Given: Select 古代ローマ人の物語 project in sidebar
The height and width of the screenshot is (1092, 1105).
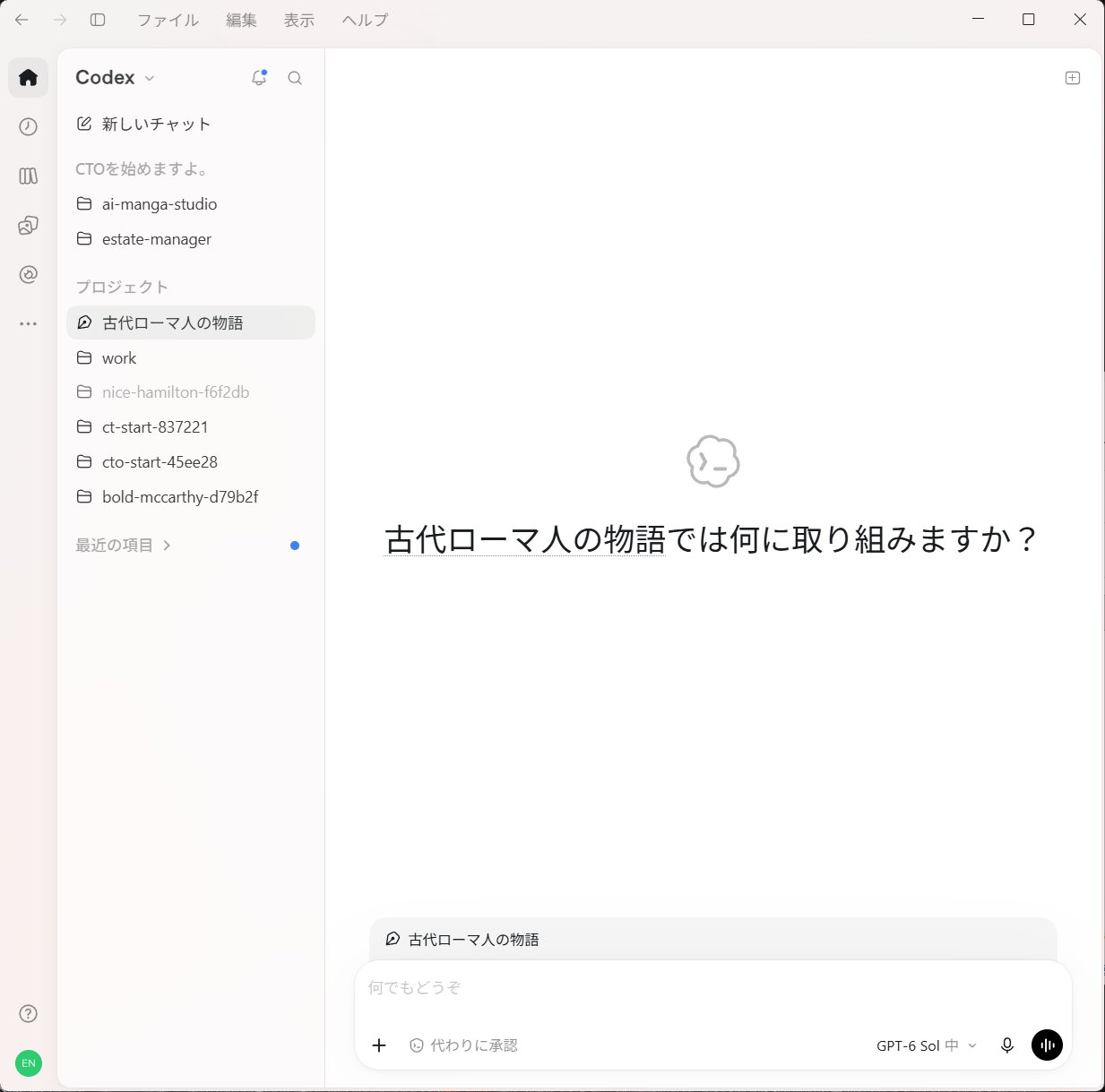Looking at the screenshot, I should 191,322.
